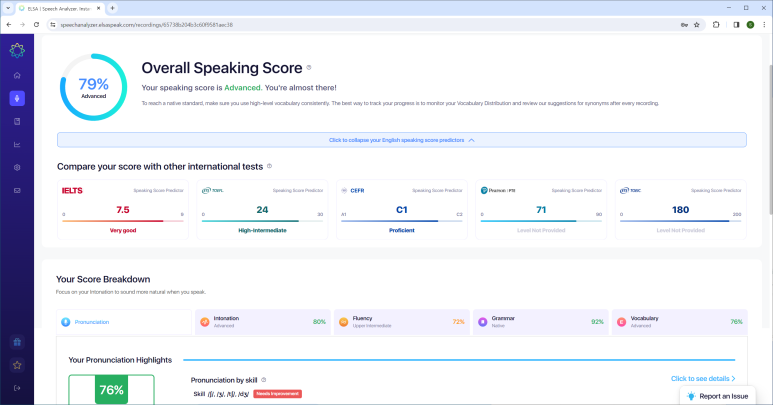Viewport: 773px width, 405px height.
Task: Click the Report an Issue button
Action: coord(718,396)
